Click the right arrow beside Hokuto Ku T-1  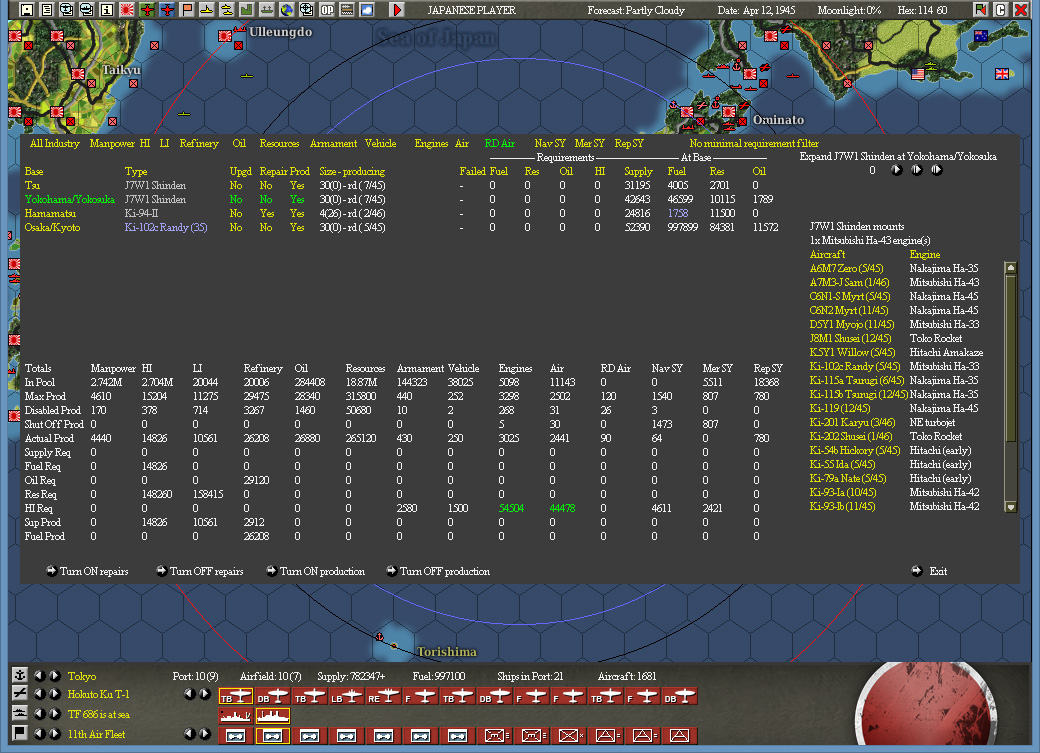click(55, 693)
